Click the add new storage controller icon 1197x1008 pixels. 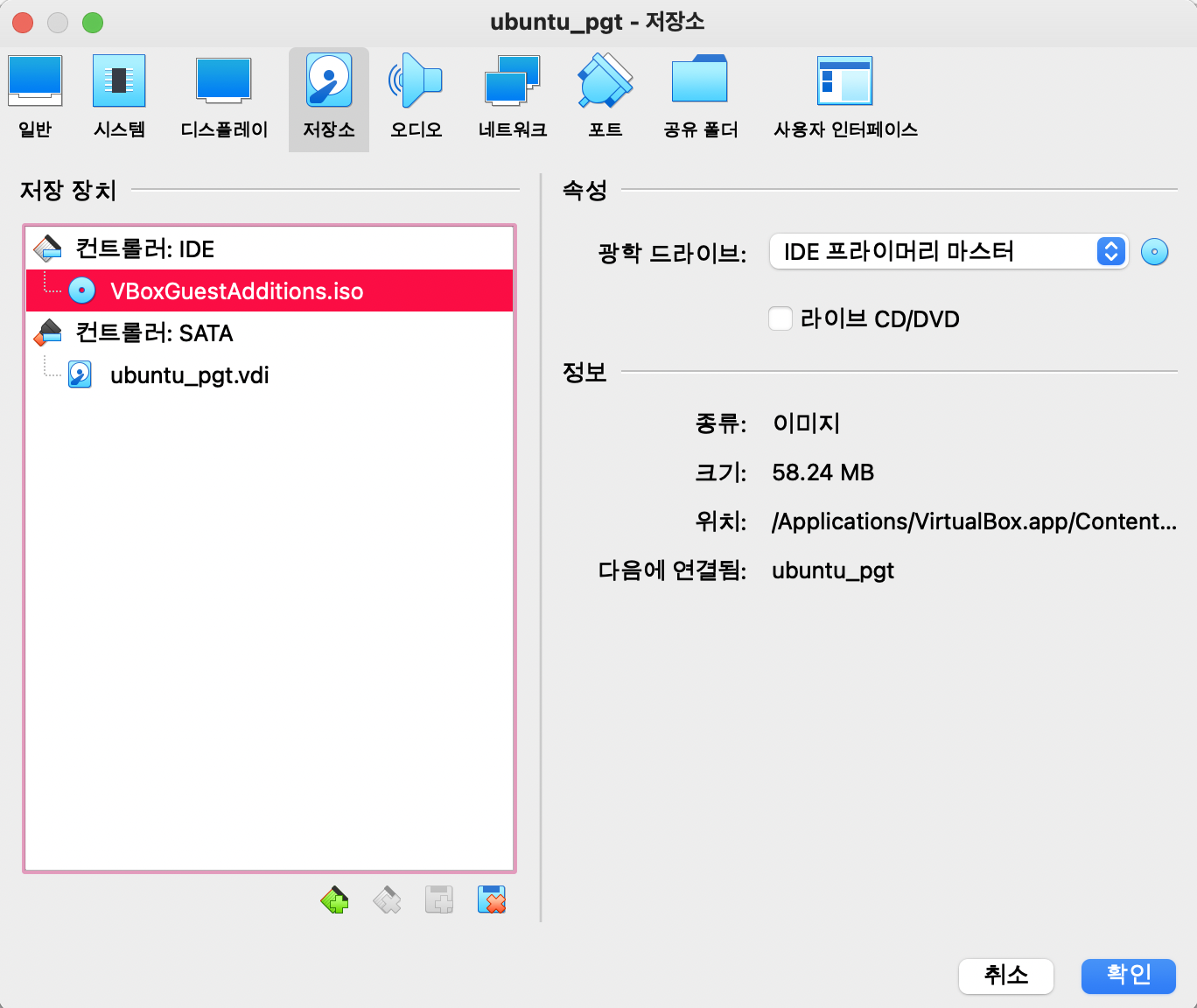(334, 899)
